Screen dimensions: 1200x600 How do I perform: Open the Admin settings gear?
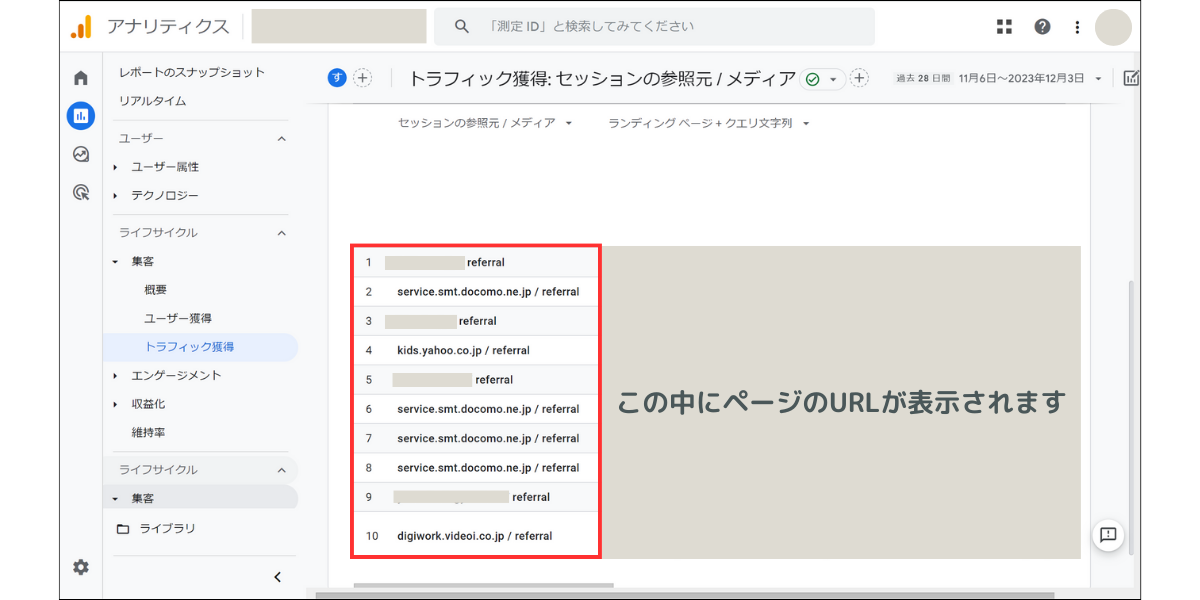click(x=81, y=567)
